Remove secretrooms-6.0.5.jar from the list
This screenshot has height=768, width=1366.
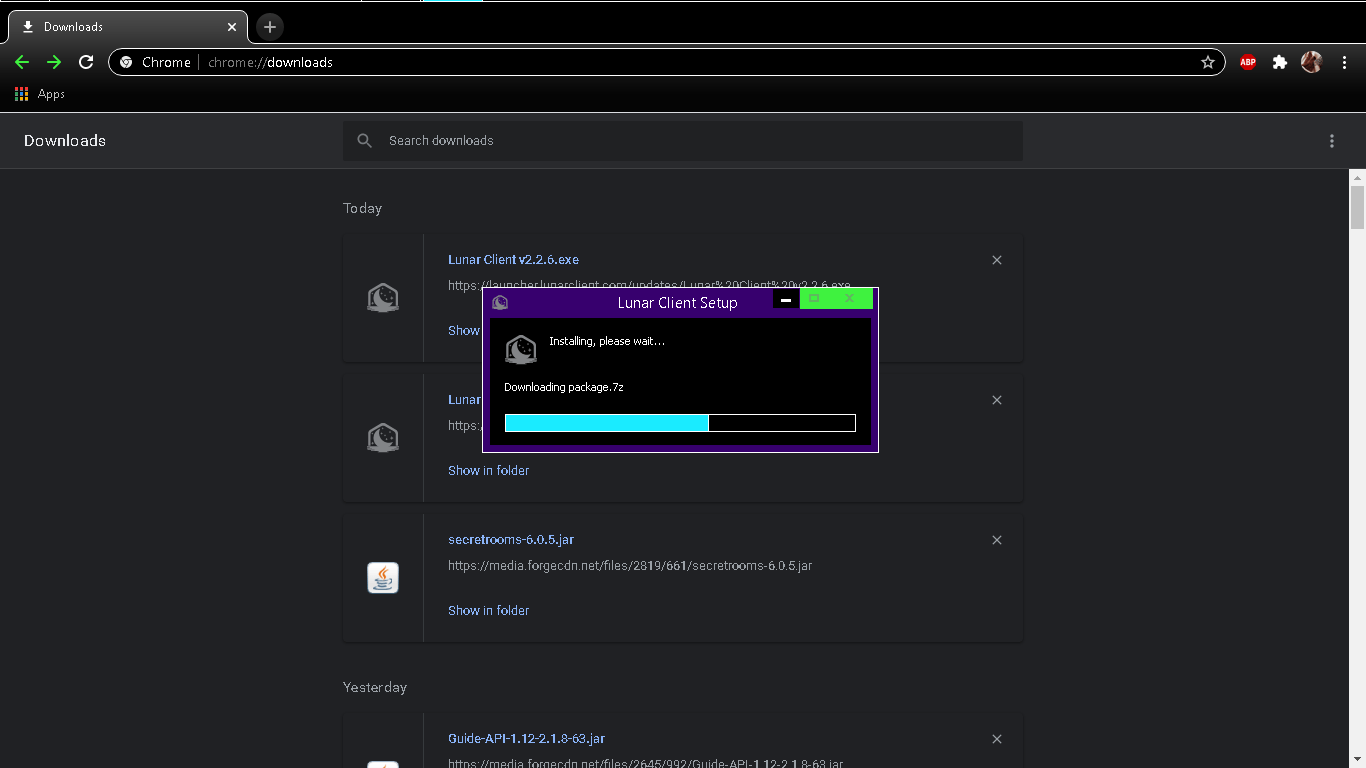[x=996, y=540]
